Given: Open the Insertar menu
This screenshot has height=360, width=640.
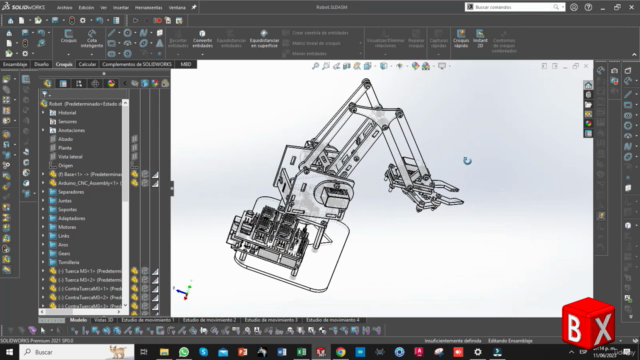Looking at the screenshot, I should pos(120,7).
